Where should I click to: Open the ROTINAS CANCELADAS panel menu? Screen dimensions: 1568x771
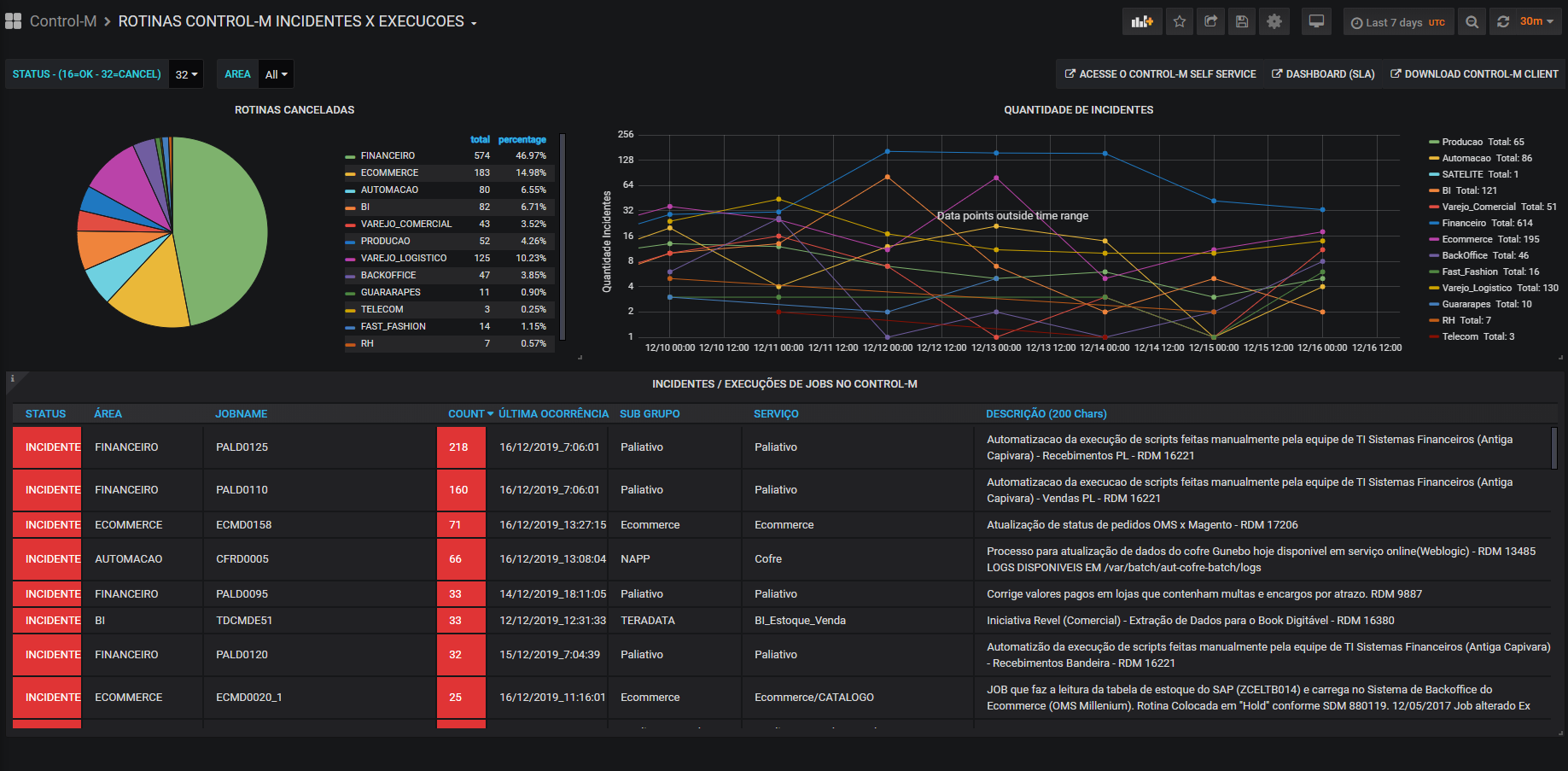click(294, 110)
